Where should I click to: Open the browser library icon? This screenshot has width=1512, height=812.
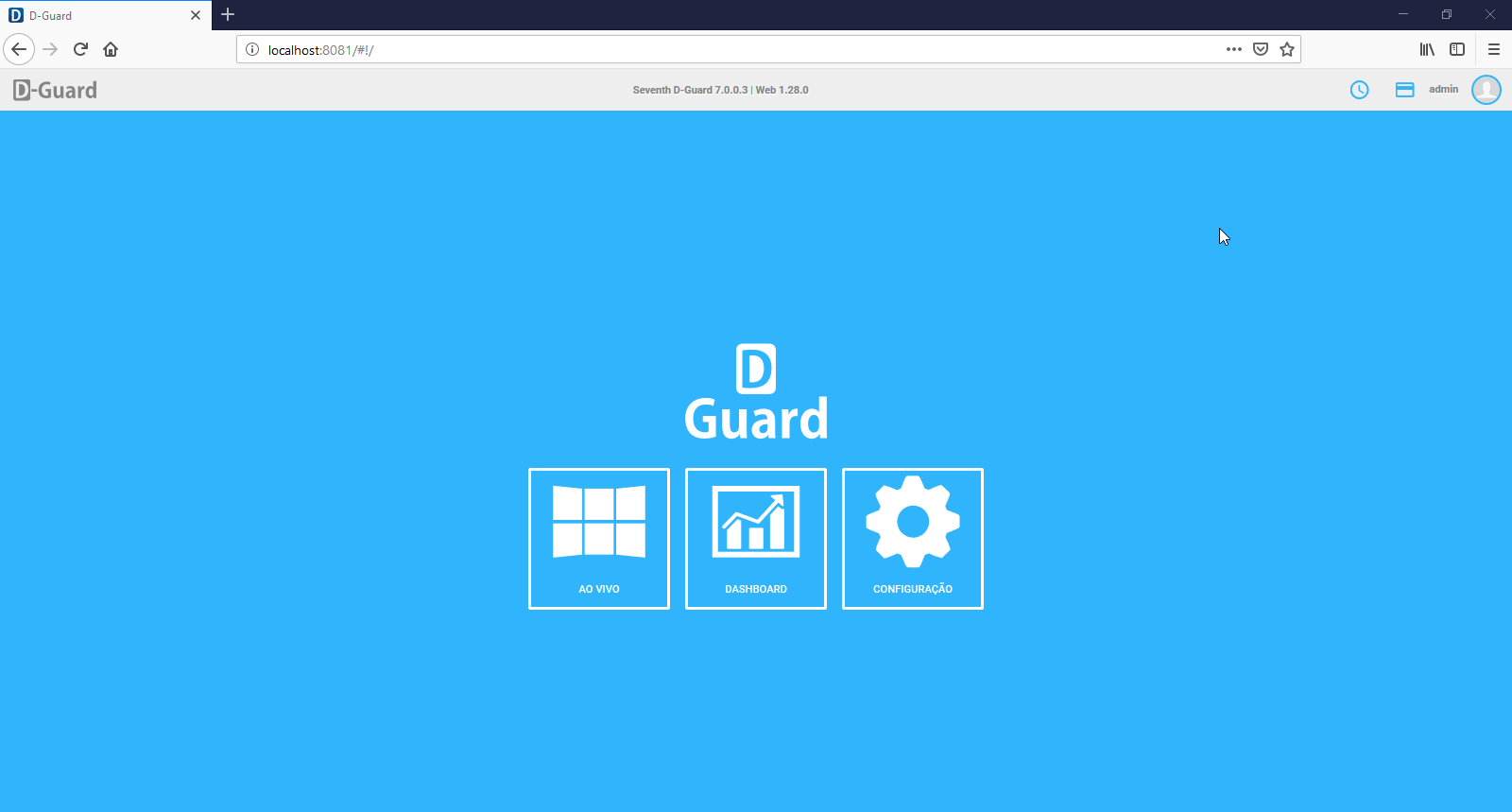tap(1427, 49)
